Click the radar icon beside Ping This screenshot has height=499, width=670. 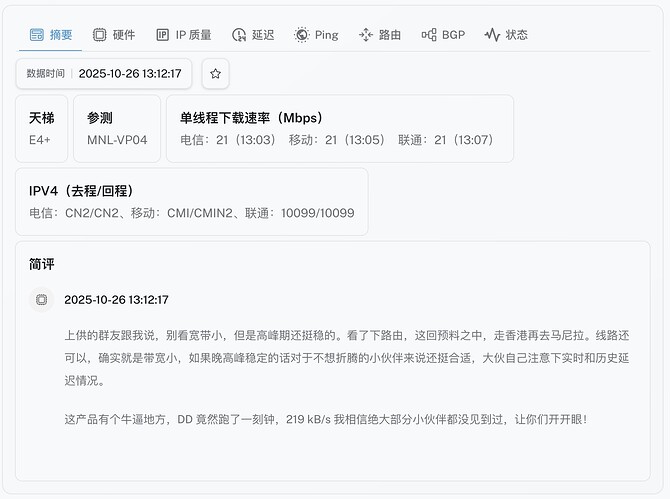coord(301,35)
